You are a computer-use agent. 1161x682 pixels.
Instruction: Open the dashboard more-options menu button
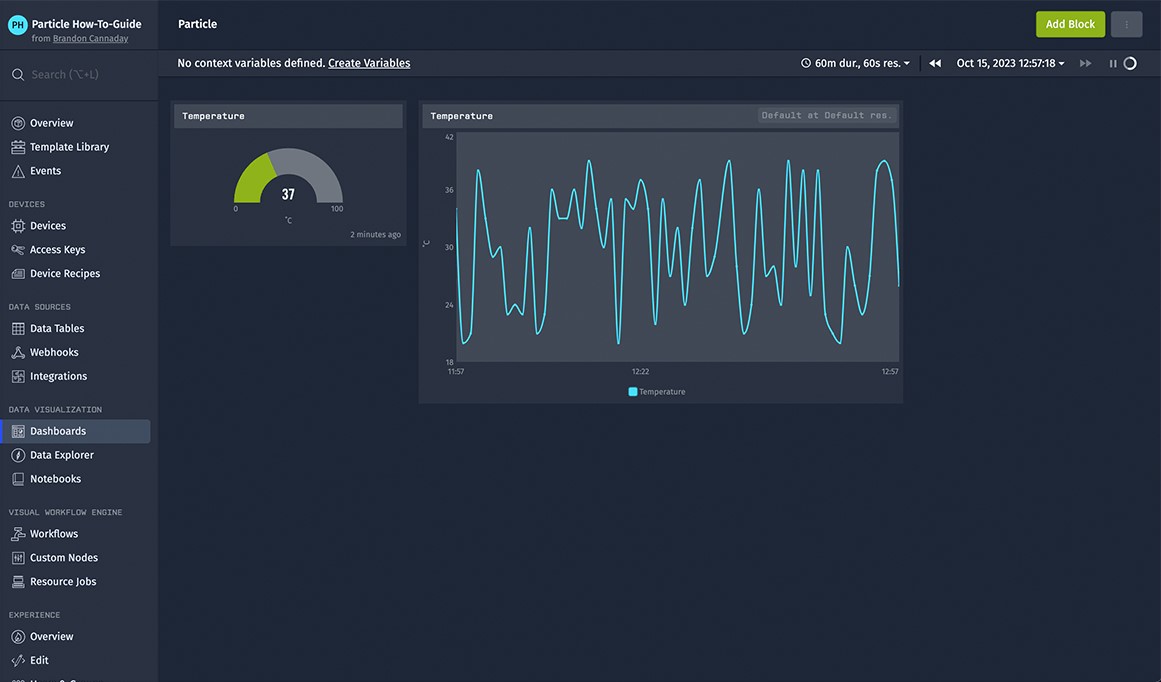tap(1126, 24)
